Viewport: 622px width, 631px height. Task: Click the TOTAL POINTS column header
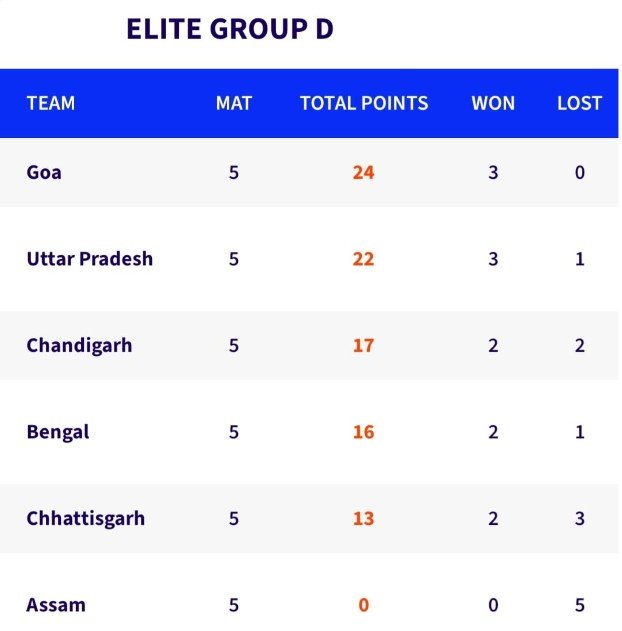364,103
